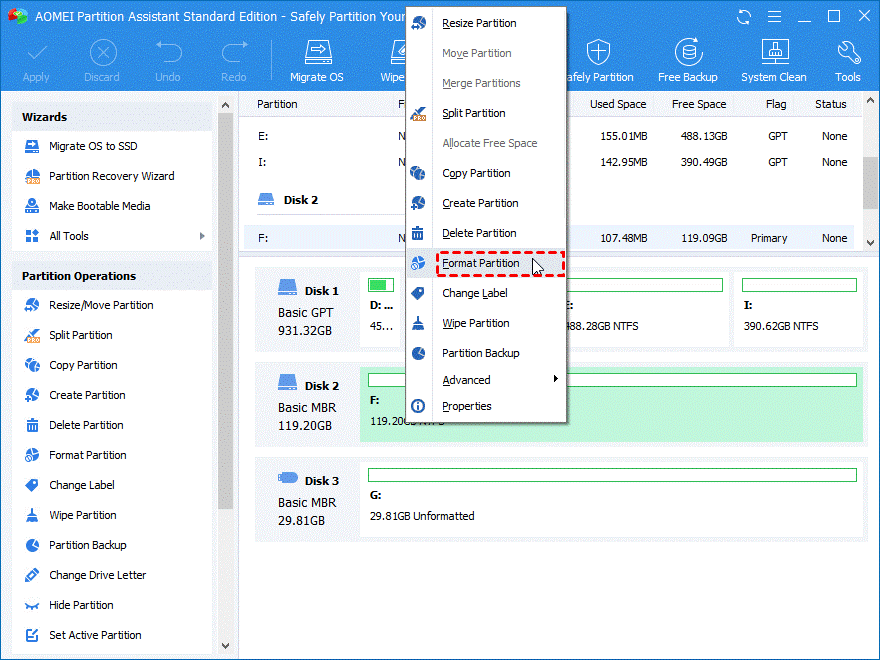Click the Discard toolbar icon

click(102, 52)
